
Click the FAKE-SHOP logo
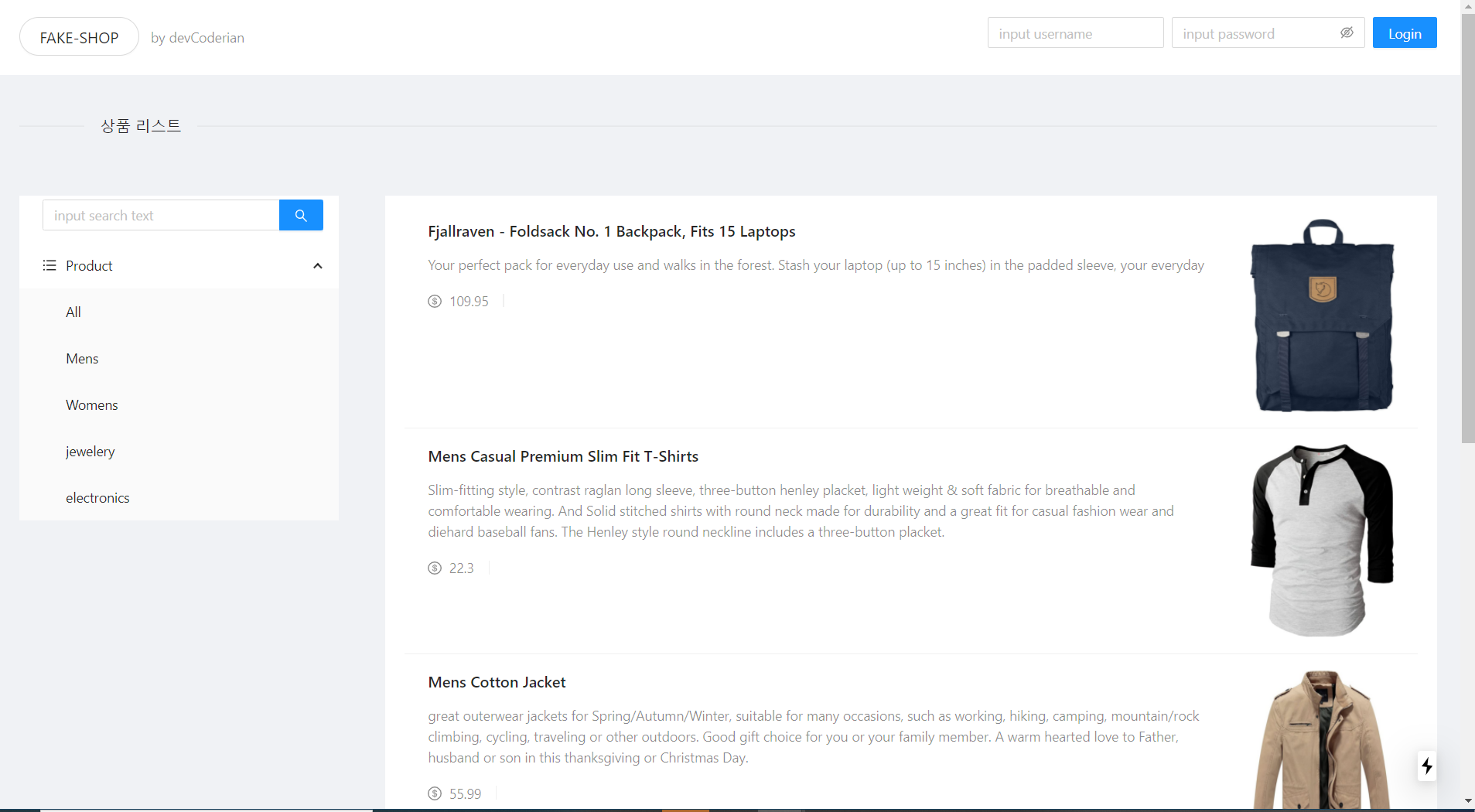78,36
